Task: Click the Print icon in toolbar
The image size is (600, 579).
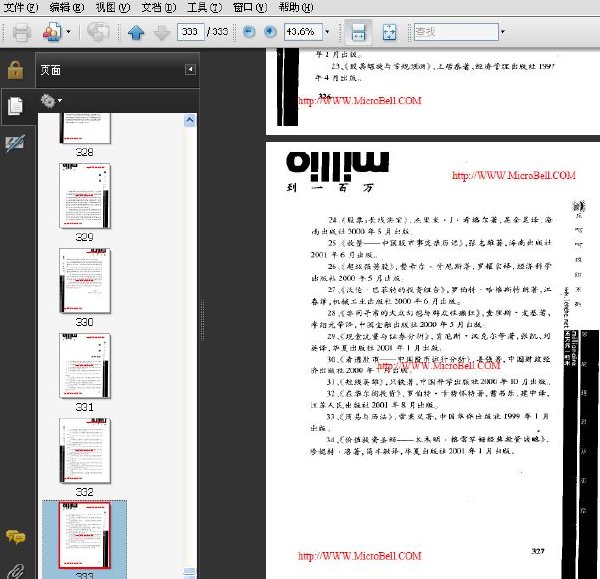Action: [x=21, y=32]
